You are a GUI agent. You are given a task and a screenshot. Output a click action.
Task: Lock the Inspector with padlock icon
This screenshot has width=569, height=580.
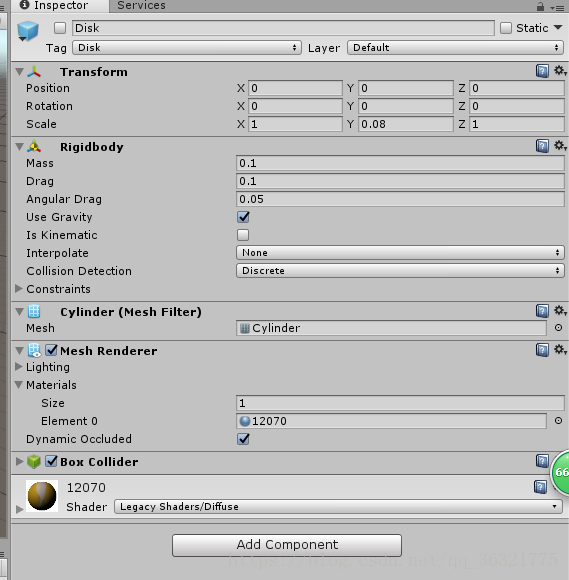(x=540, y=6)
